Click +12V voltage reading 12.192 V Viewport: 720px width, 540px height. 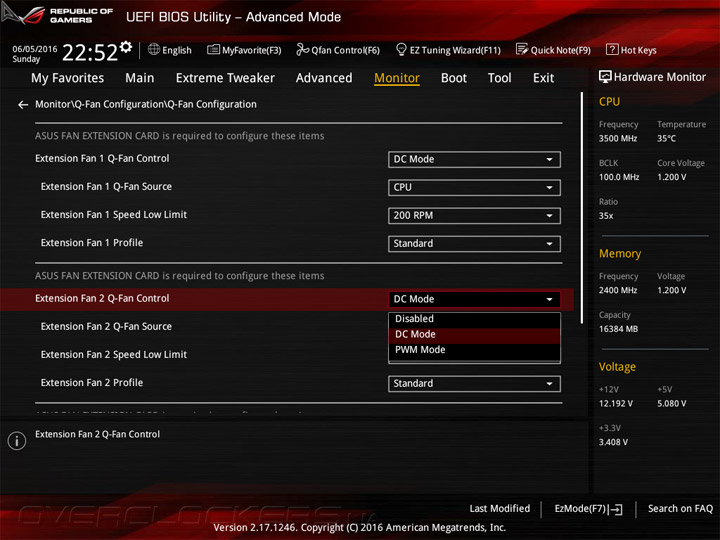[x=615, y=404]
